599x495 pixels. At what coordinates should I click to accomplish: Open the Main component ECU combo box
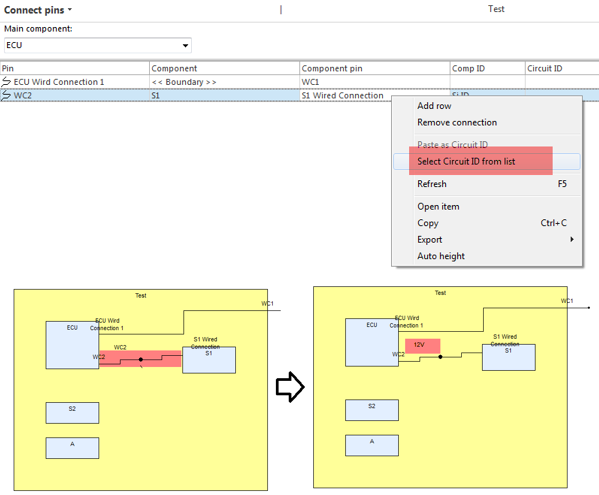point(98,45)
